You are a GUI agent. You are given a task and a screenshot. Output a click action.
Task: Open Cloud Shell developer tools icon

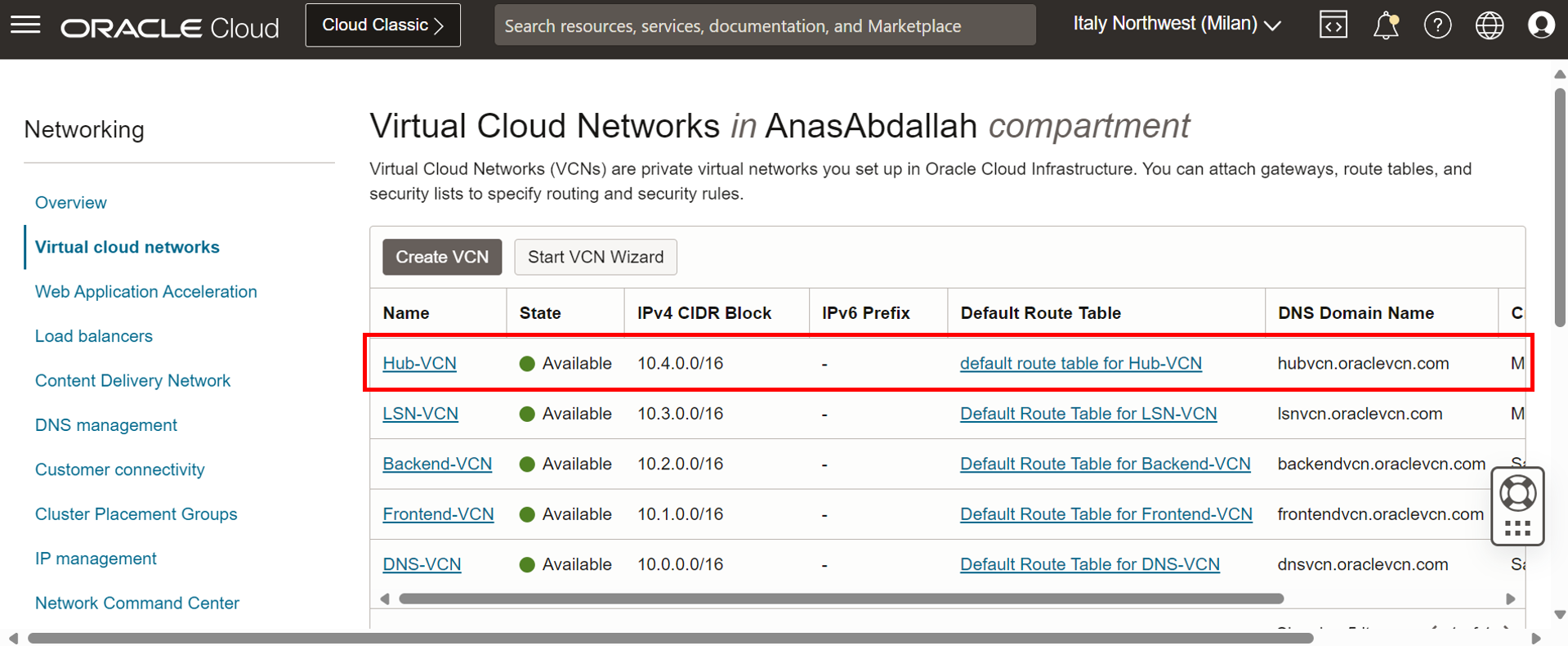[1333, 25]
